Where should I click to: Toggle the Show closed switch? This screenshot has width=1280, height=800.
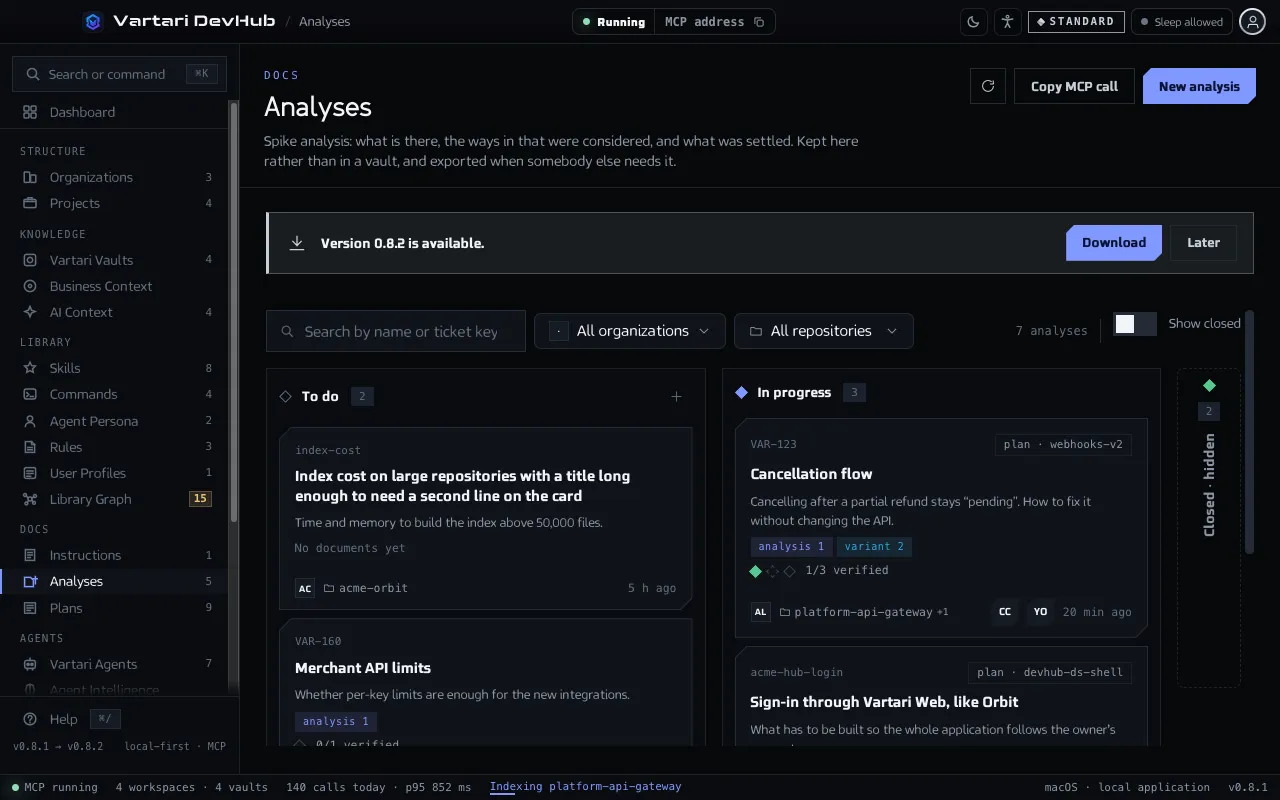[x=1135, y=324]
